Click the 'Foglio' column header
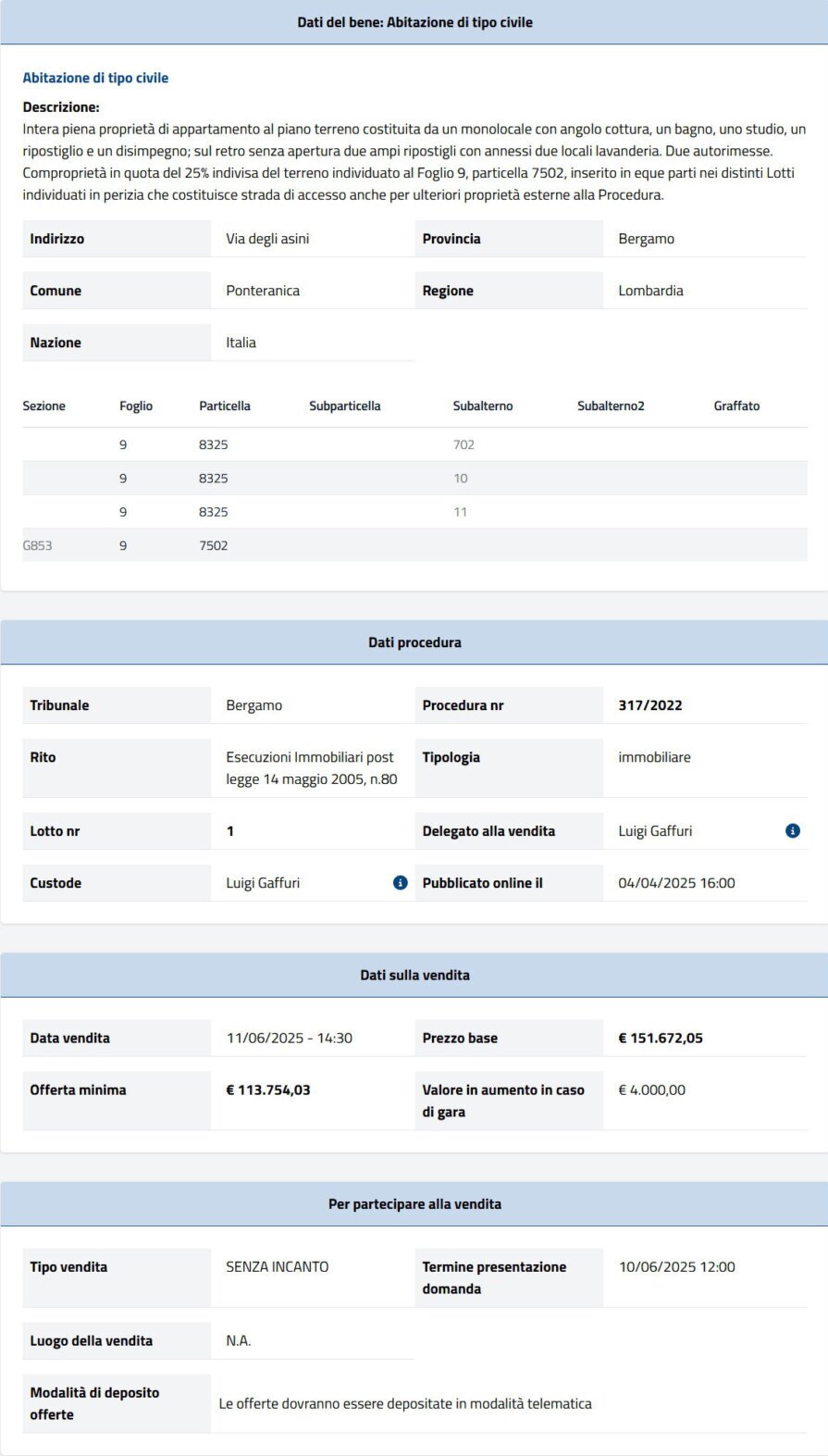 136,406
